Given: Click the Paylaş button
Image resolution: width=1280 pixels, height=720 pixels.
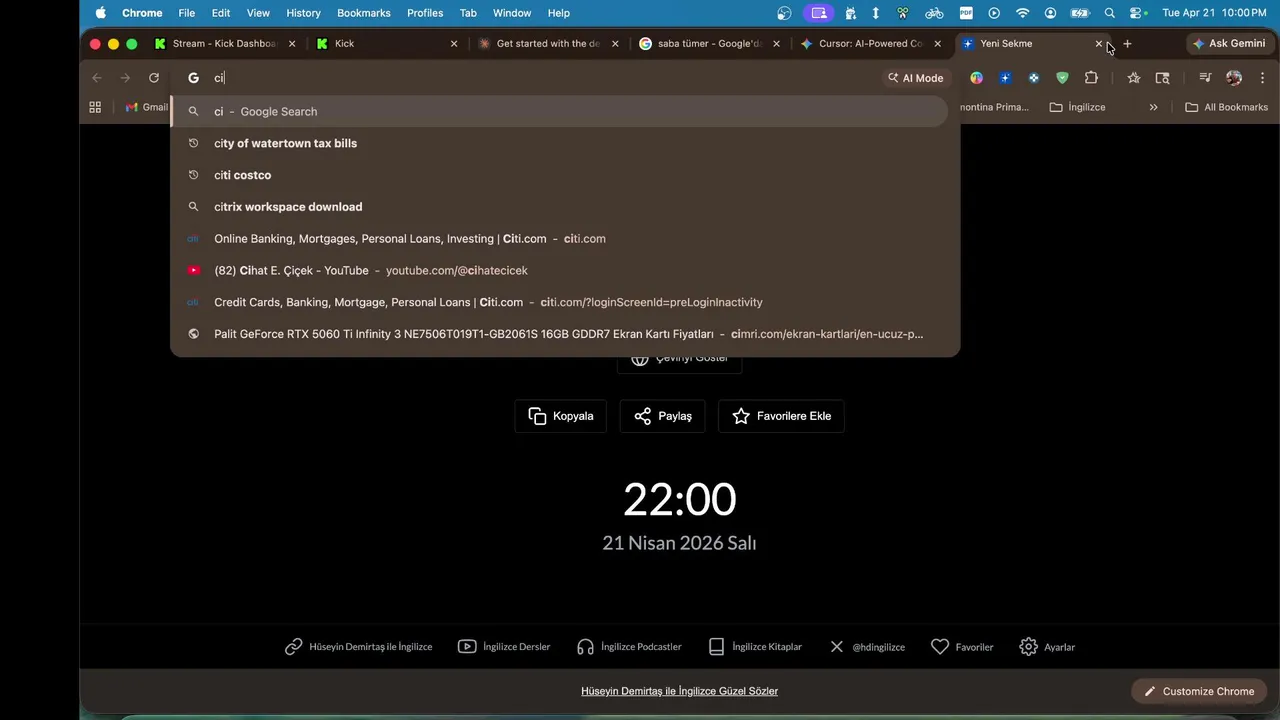Looking at the screenshot, I should coord(662,416).
